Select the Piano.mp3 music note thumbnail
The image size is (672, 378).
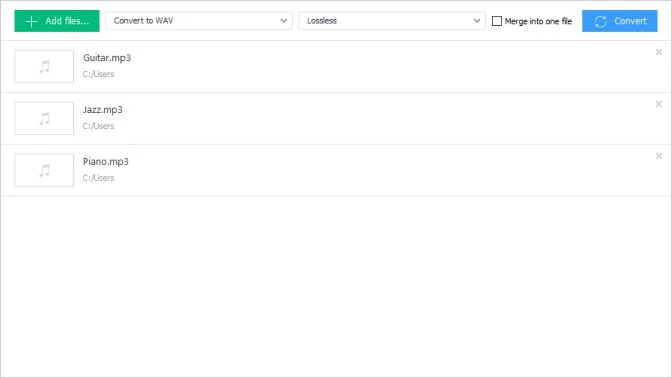44,170
